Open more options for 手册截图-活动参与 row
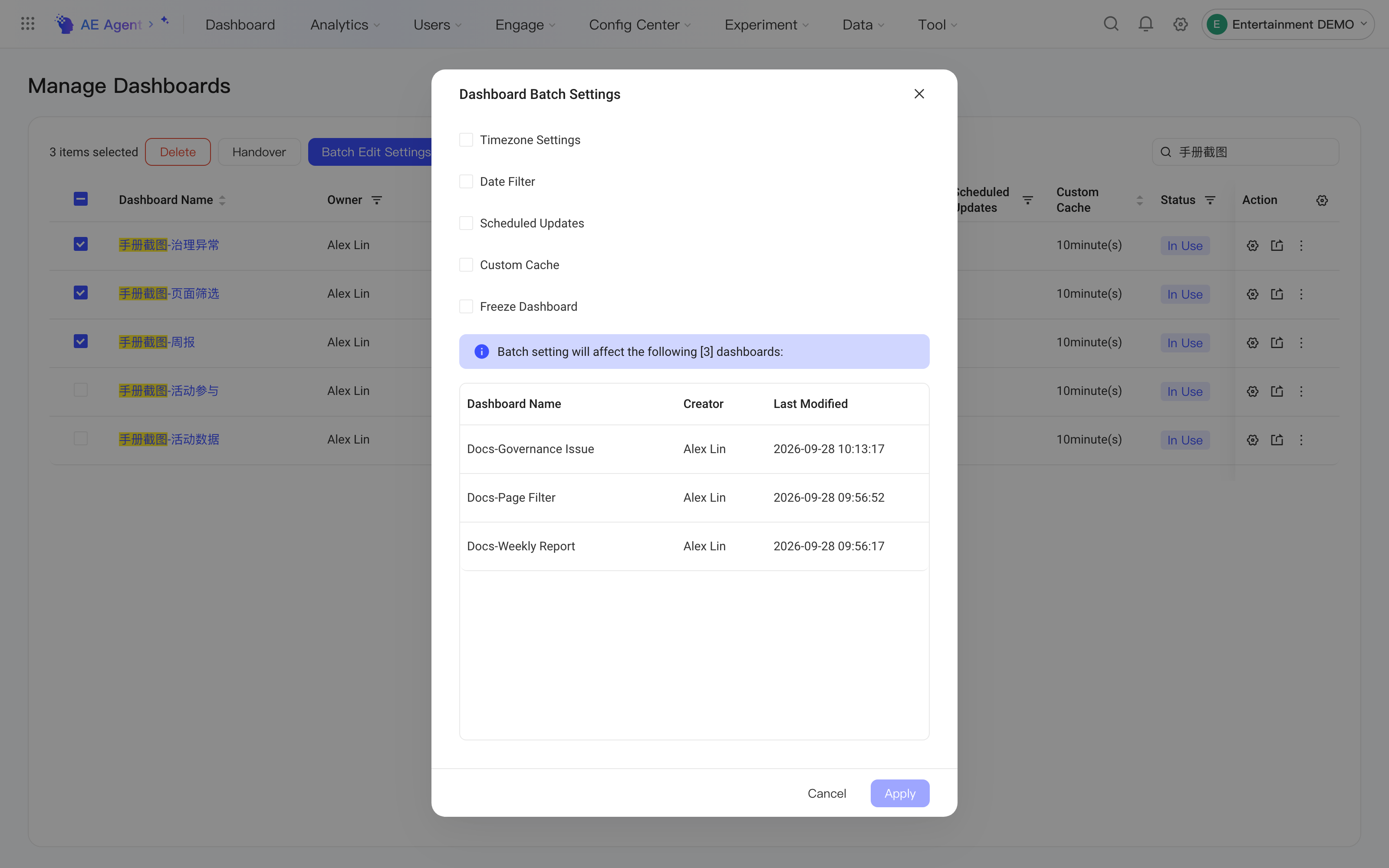1389x868 pixels. pos(1301,391)
